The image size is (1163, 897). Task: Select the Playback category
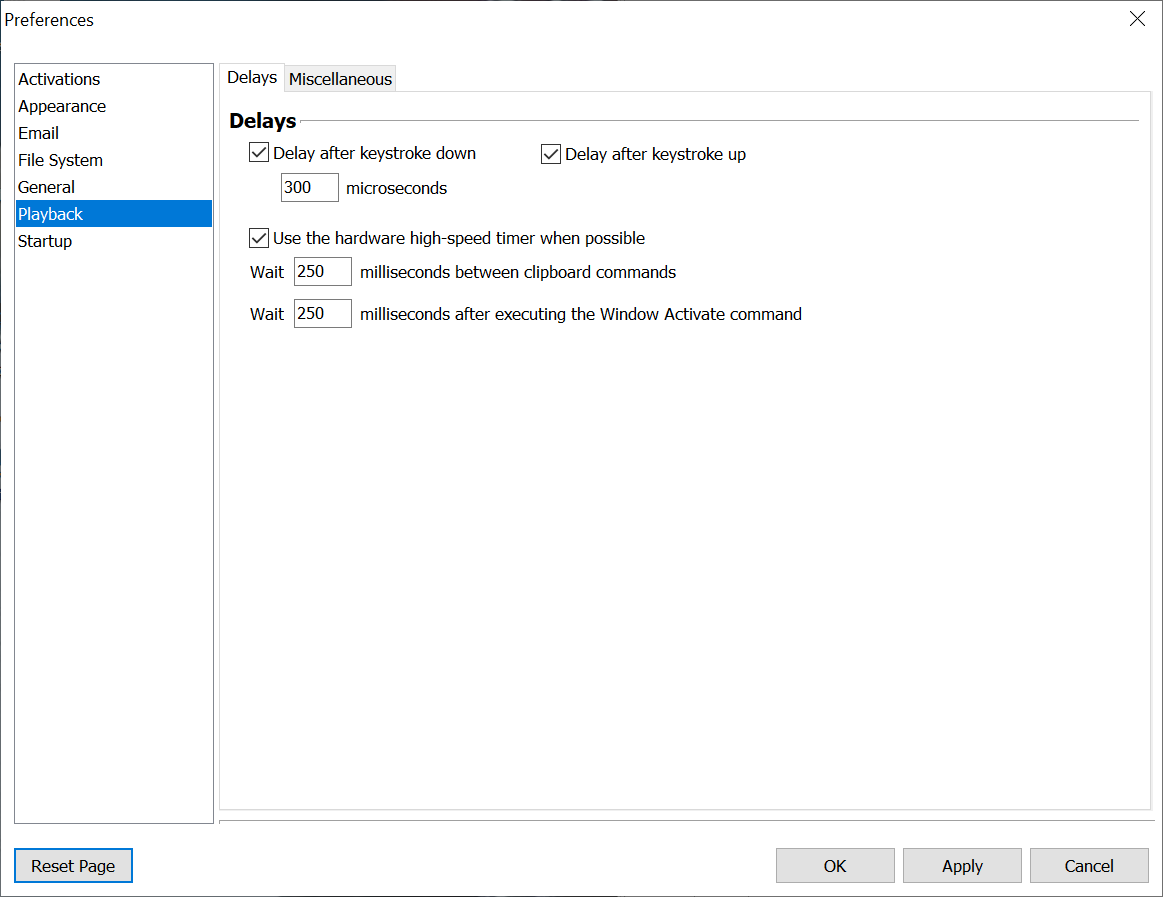coord(50,214)
